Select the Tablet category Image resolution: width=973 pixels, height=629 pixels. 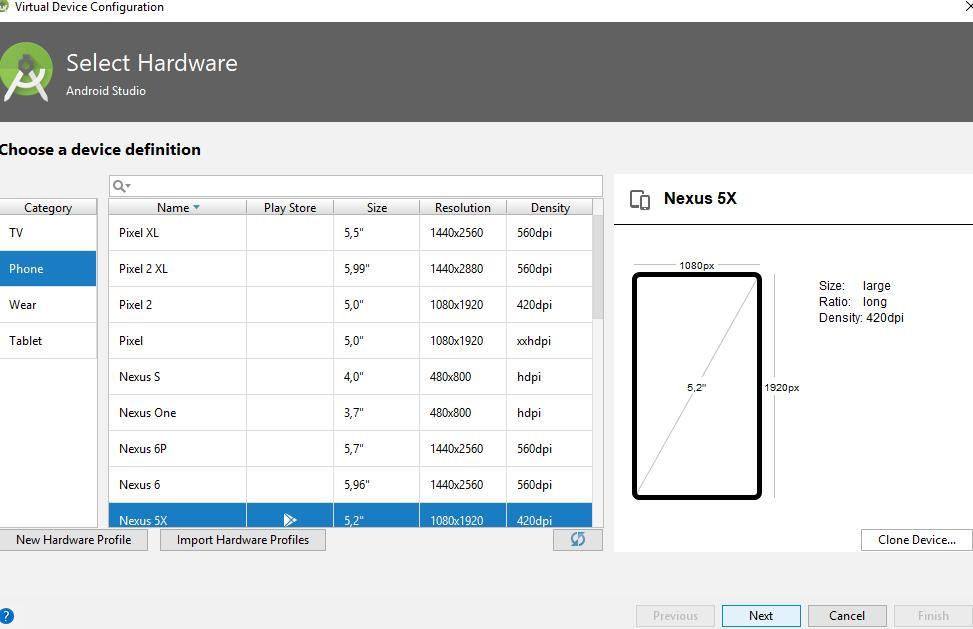48,341
